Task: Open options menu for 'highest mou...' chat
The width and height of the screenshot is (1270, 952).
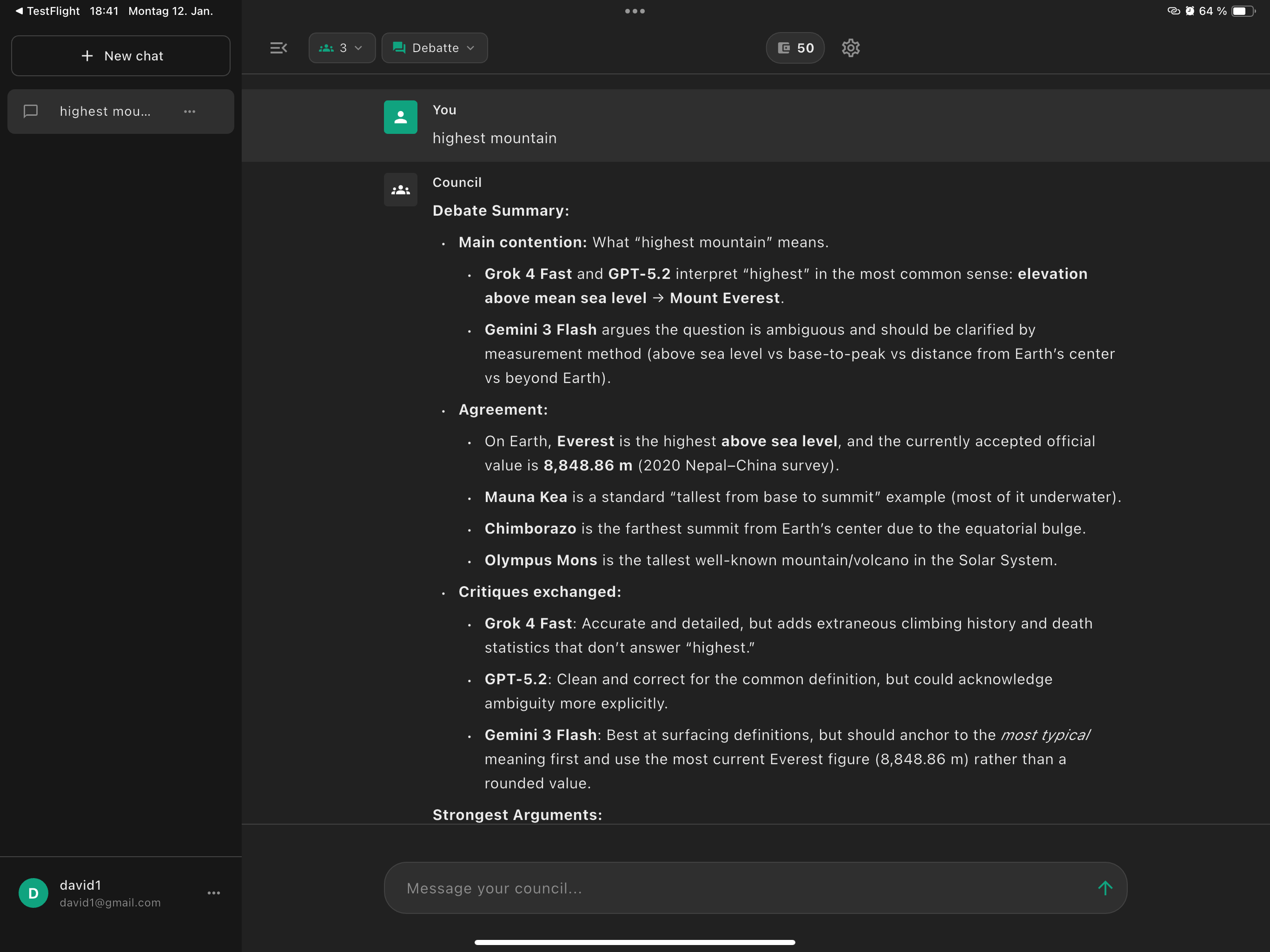Action: point(190,112)
